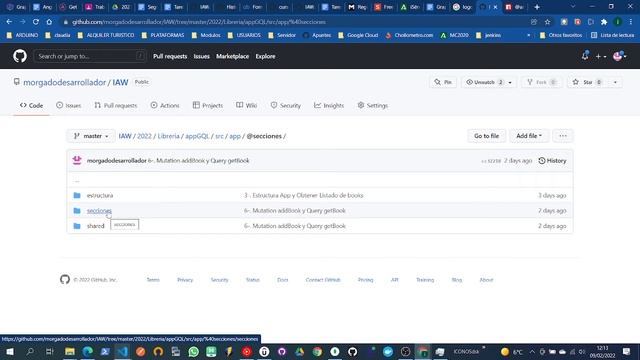The image size is (640, 360).
Task: Switch to the repository Security tab
Action: click(x=286, y=105)
